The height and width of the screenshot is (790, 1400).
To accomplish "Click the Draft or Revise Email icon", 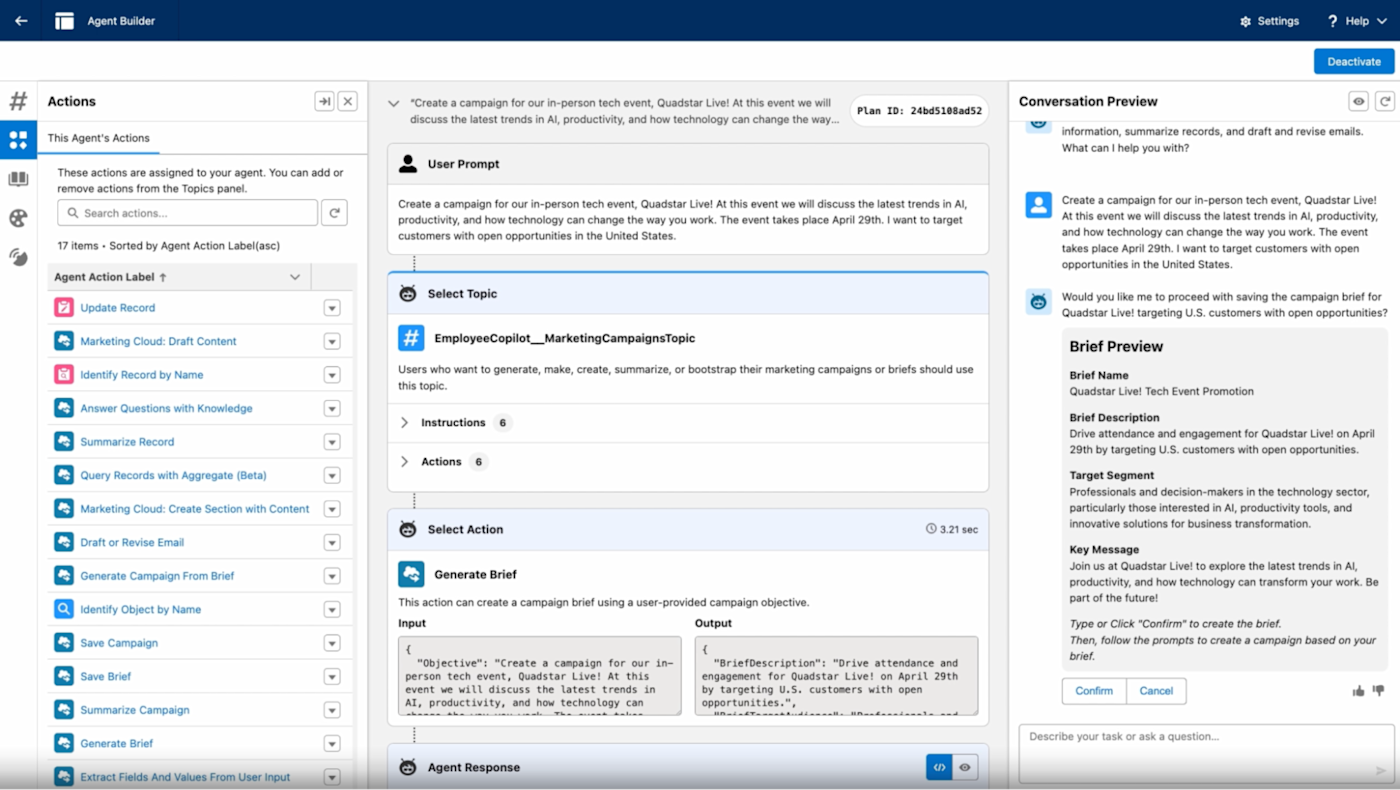I will (x=64, y=542).
